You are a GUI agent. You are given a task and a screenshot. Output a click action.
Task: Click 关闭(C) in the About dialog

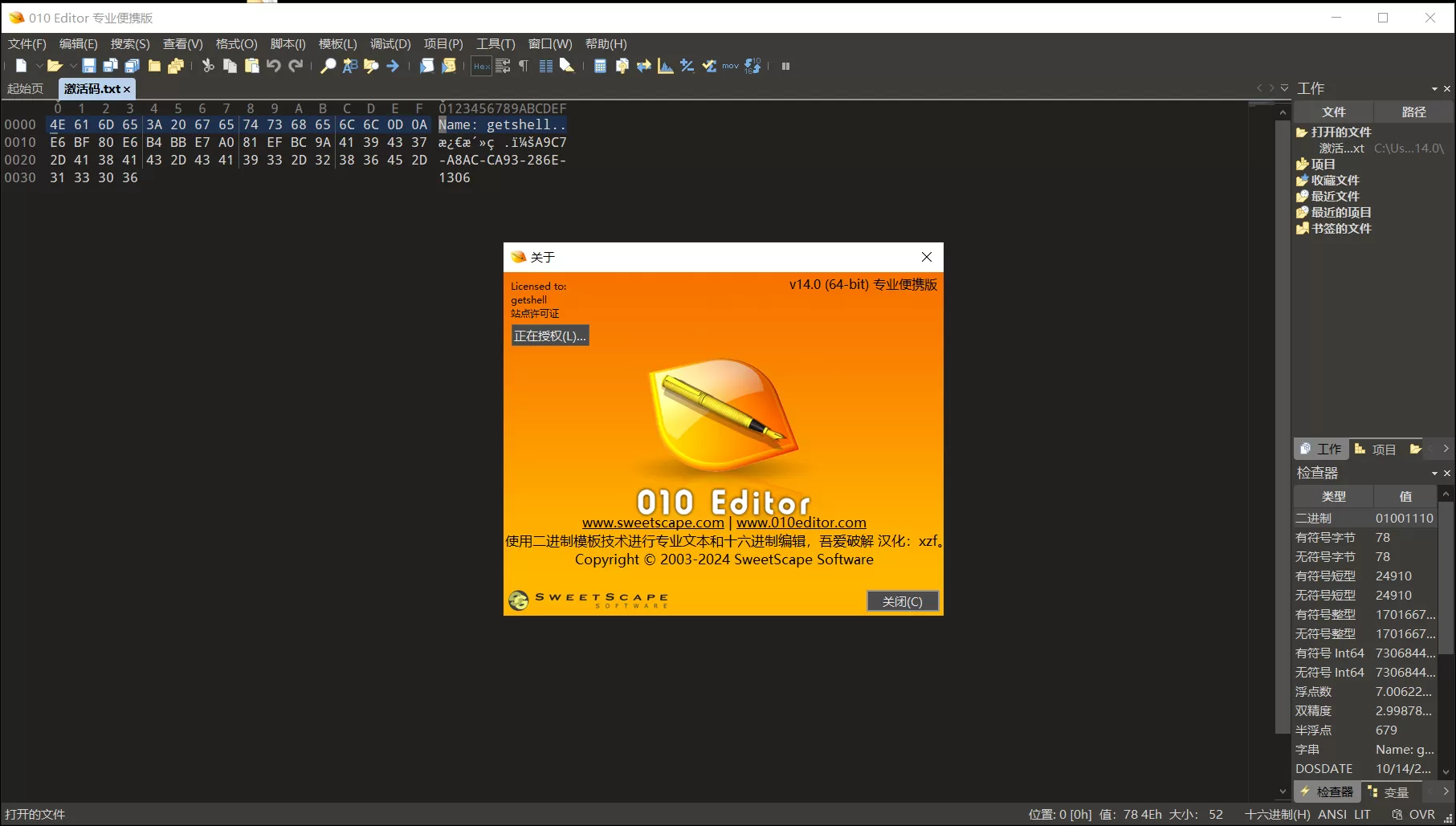(903, 601)
